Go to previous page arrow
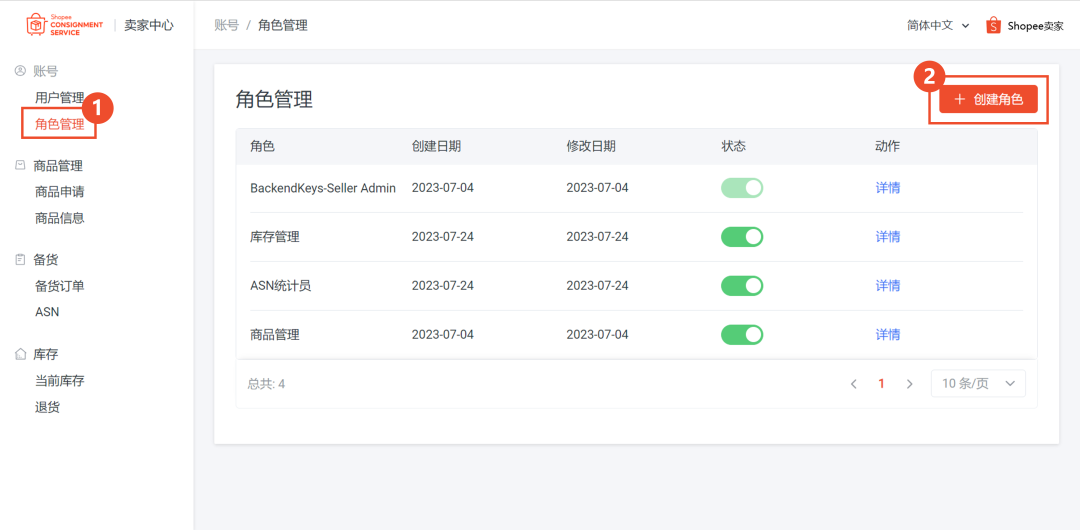Image resolution: width=1080 pixels, height=530 pixels. click(x=853, y=384)
